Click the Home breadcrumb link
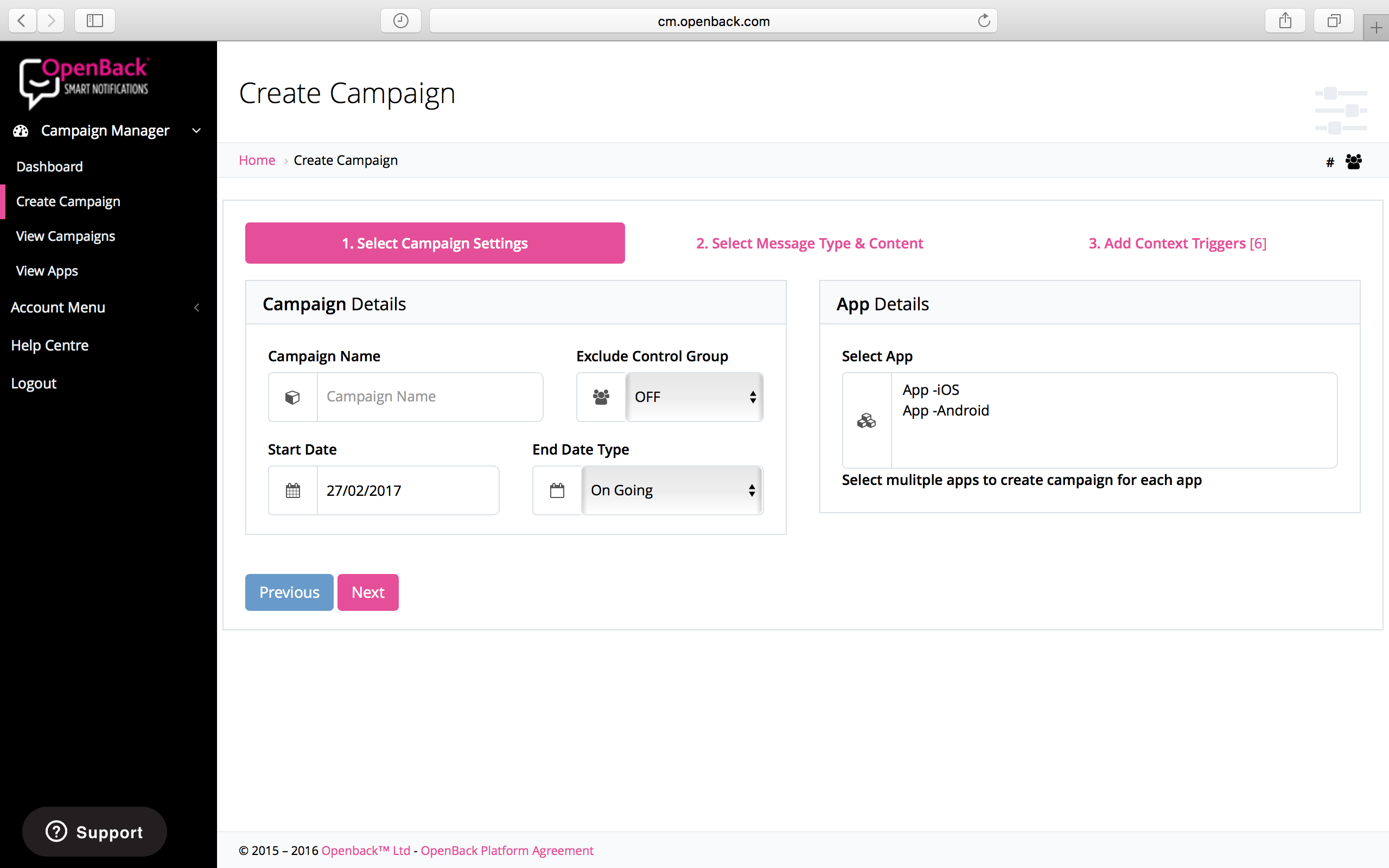The image size is (1389, 868). (x=257, y=160)
